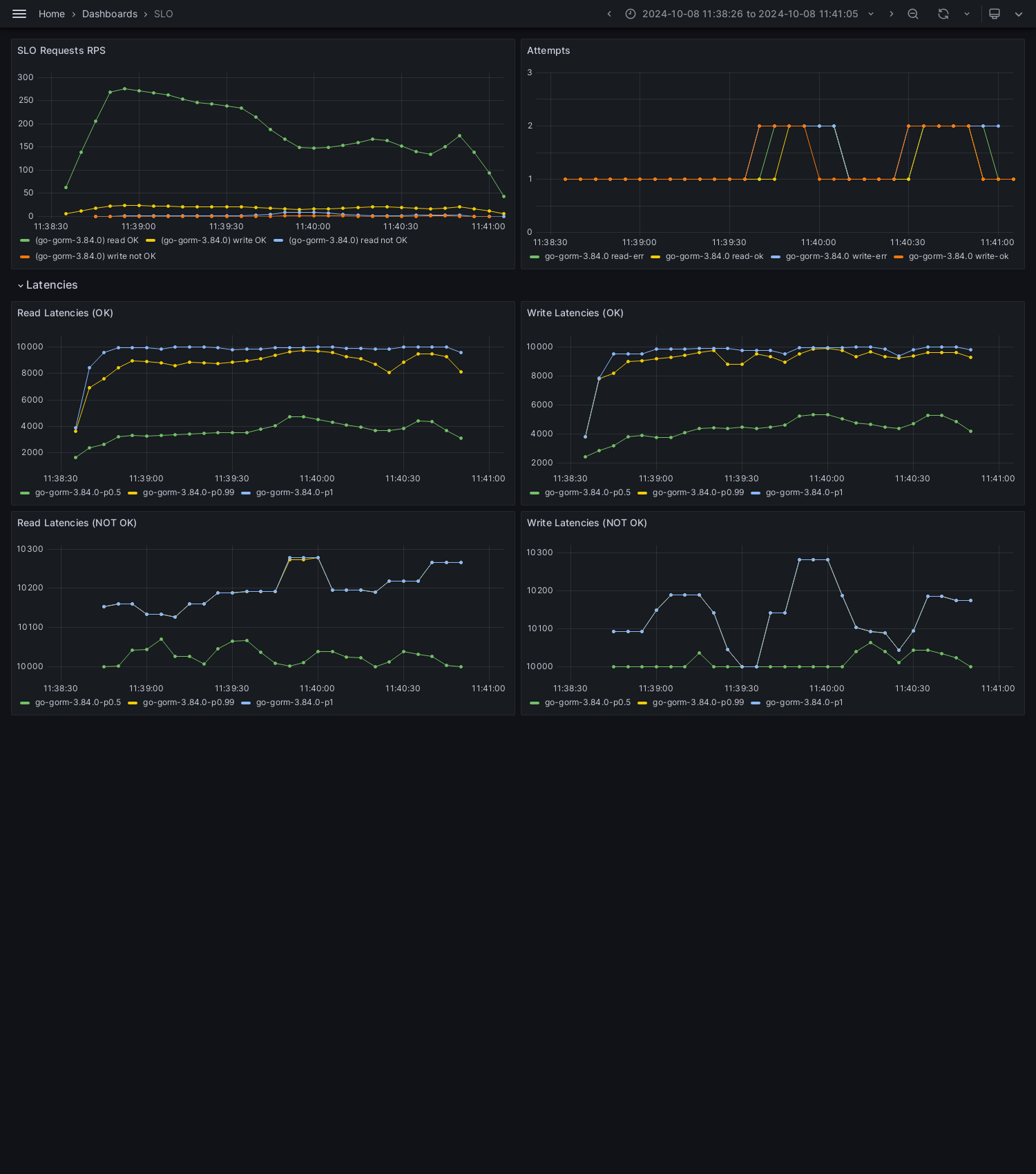Viewport: 1036px width, 1174px height.
Task: Open Attempts panel title
Action: pyautogui.click(x=548, y=50)
